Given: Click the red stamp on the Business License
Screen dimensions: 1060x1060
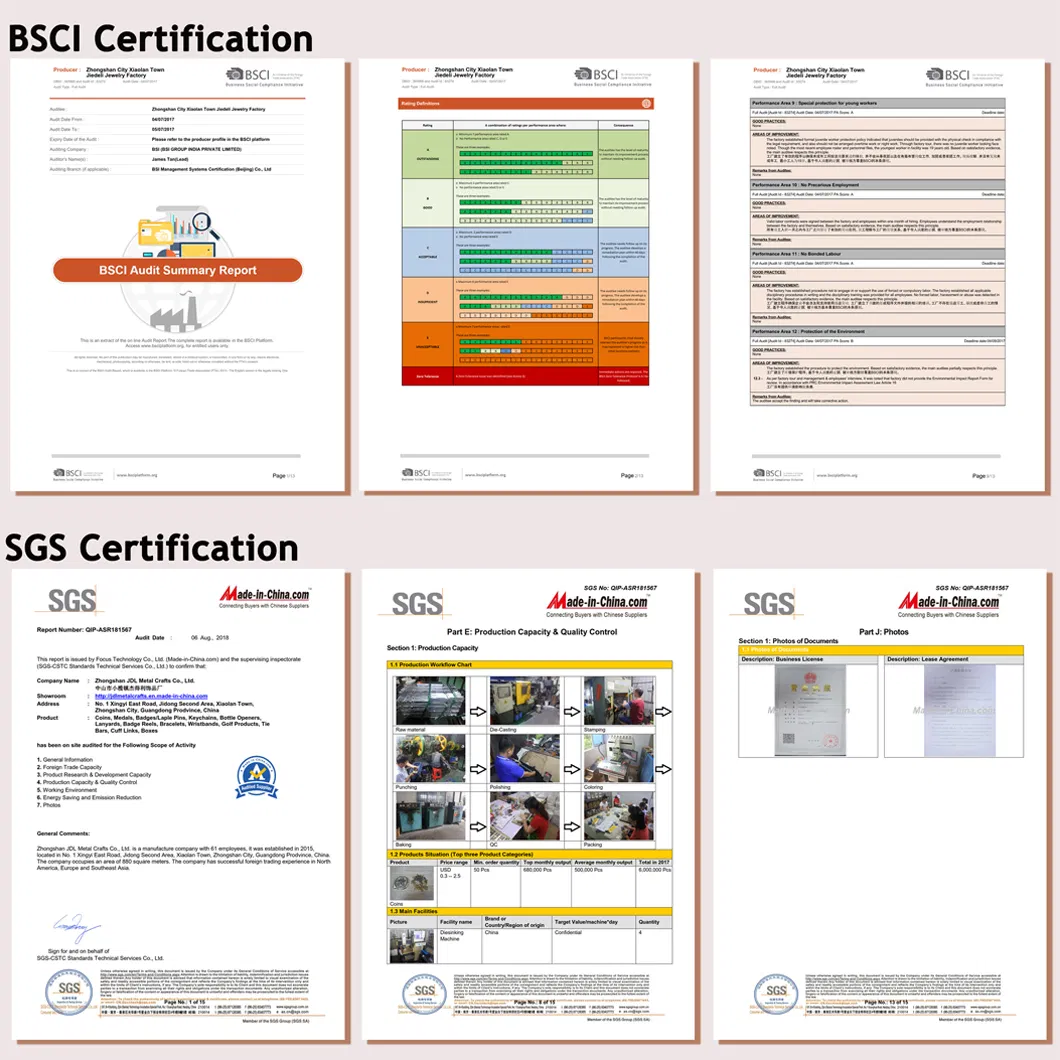Looking at the screenshot, I should (x=830, y=742).
